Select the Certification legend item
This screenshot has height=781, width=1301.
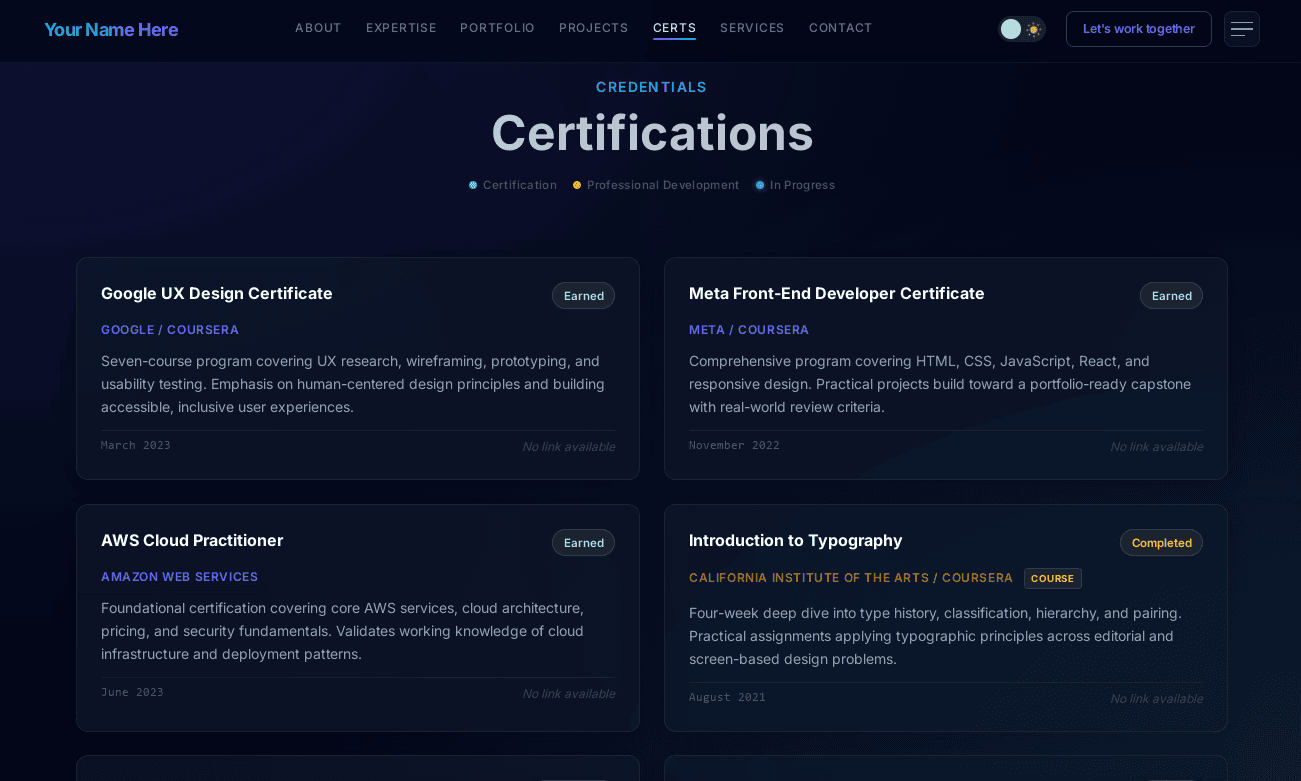[513, 185]
